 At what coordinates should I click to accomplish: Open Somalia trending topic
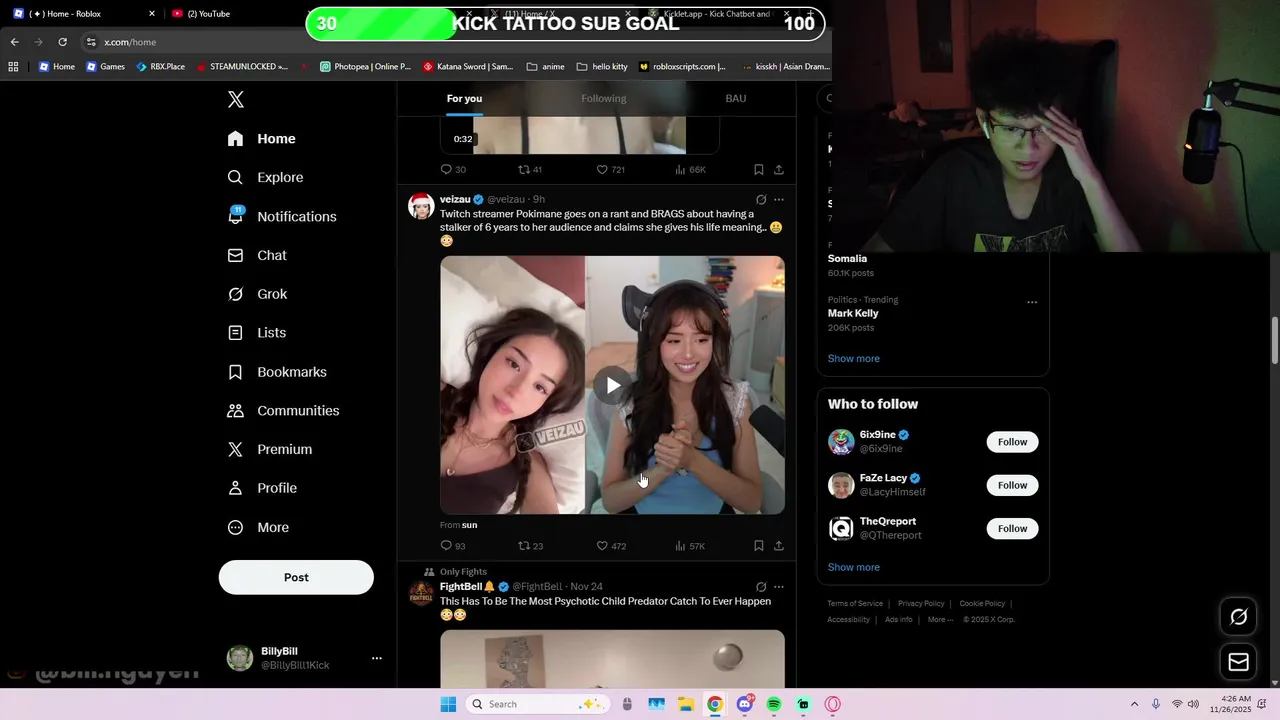click(x=847, y=258)
